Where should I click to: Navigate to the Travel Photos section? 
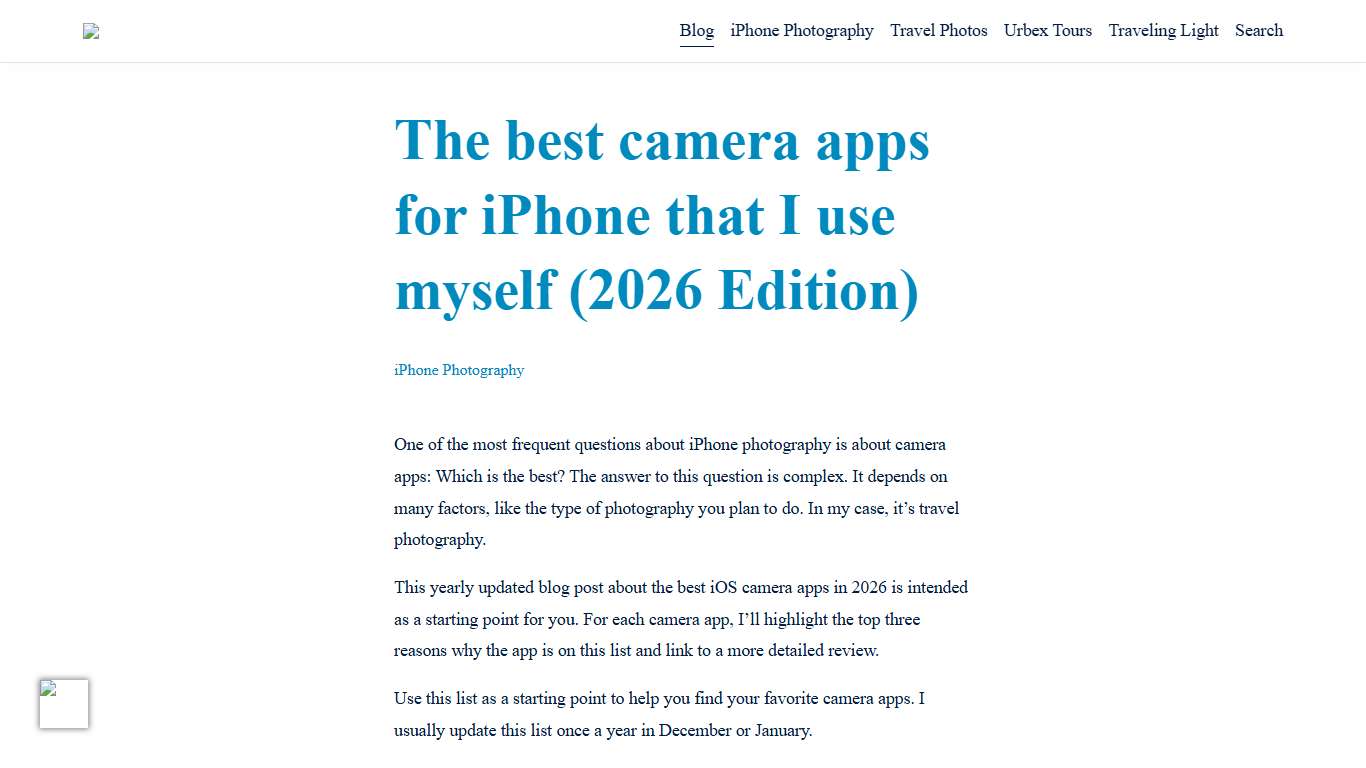(x=938, y=31)
